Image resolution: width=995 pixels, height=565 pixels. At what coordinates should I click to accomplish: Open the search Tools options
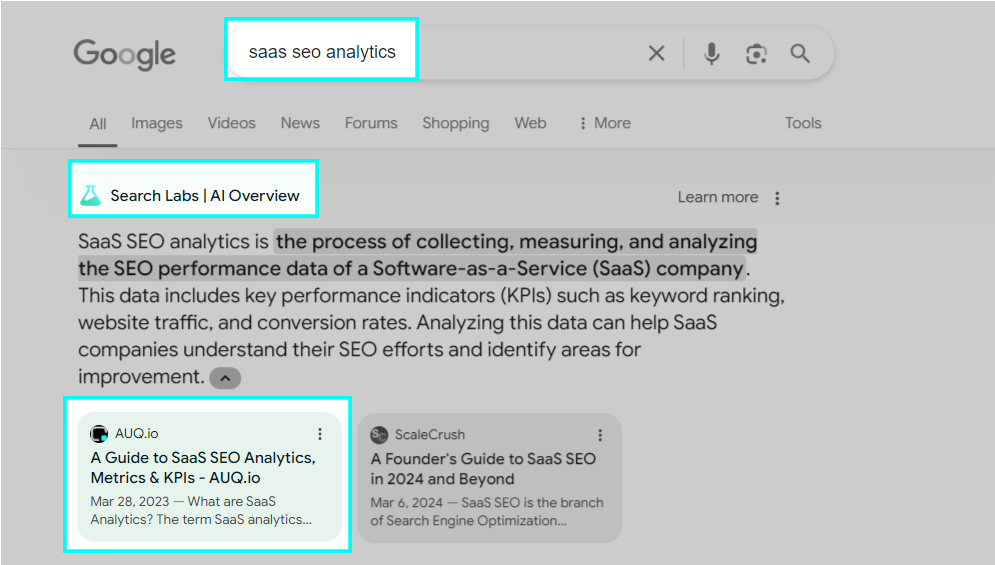click(x=803, y=123)
